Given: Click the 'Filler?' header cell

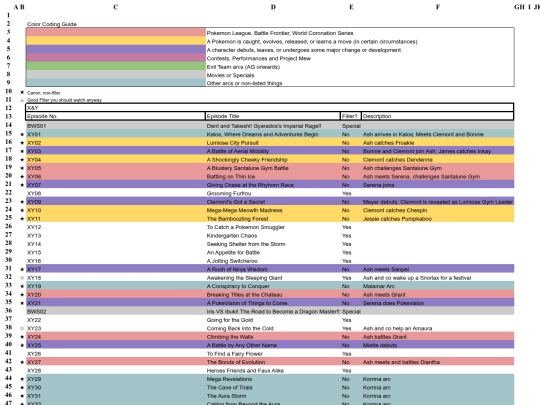Looking at the screenshot, I should pyautogui.click(x=351, y=116).
